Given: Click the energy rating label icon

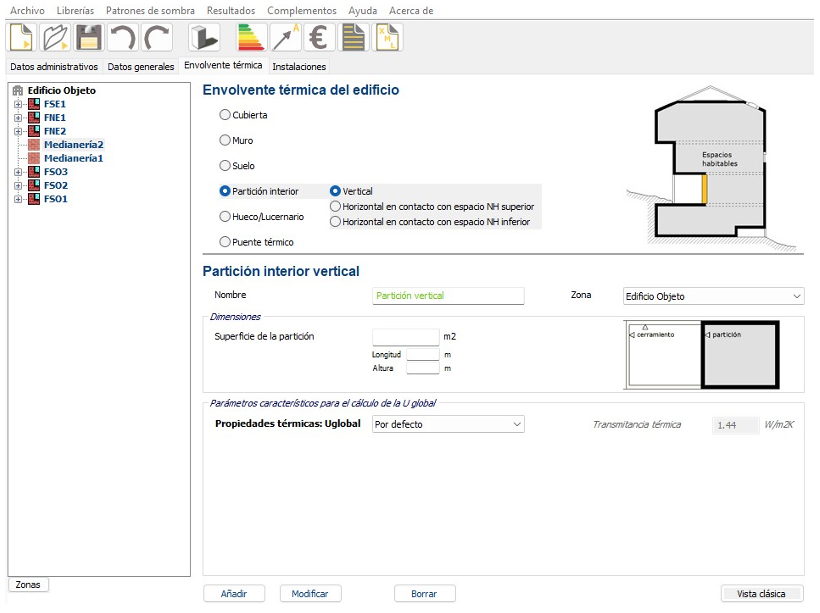Looking at the screenshot, I should coord(250,38).
